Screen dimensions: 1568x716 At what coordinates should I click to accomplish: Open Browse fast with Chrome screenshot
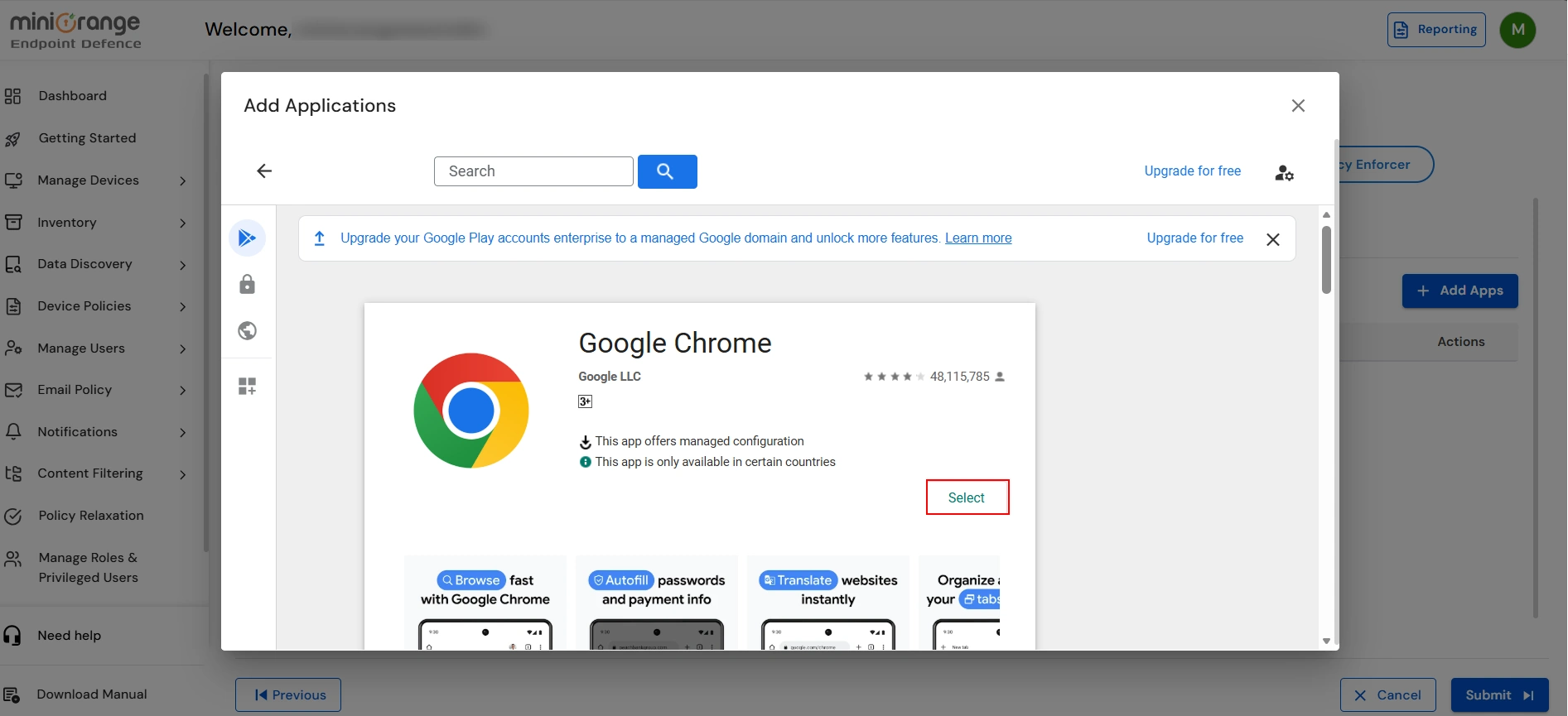485,603
